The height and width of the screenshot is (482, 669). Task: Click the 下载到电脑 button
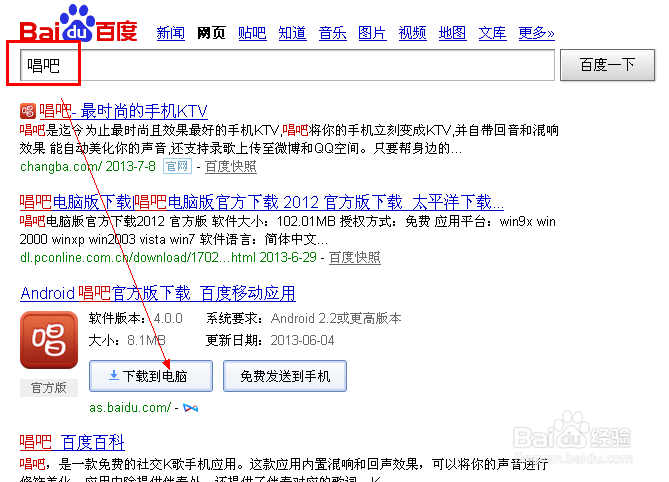click(151, 376)
